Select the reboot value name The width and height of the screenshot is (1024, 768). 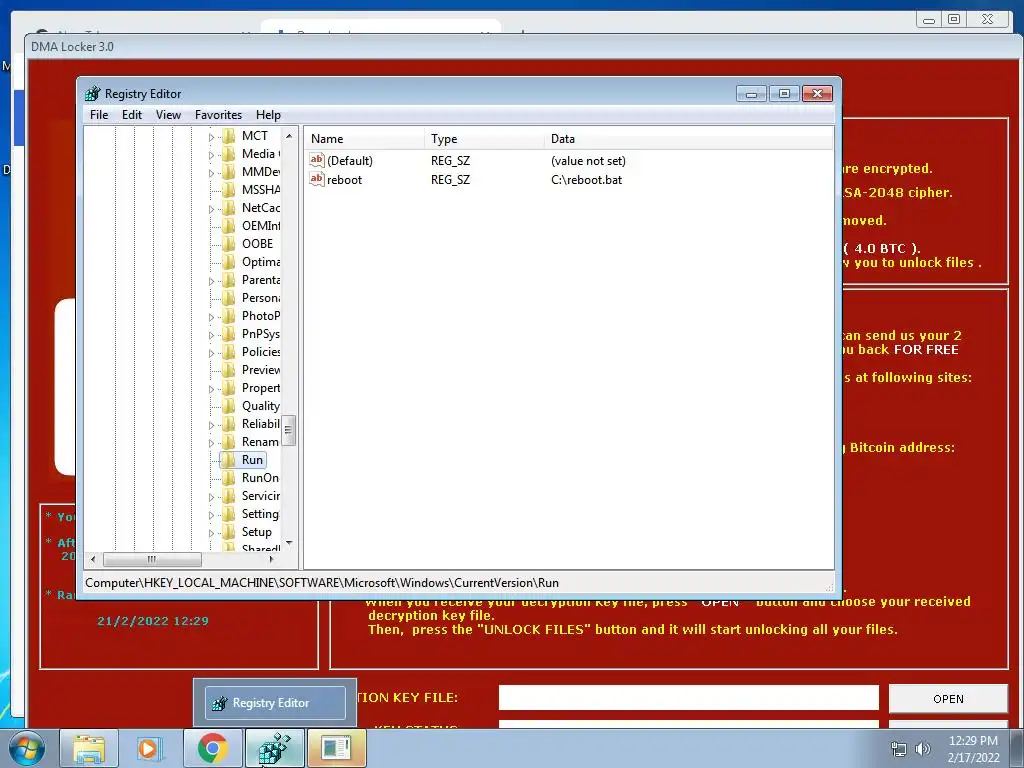[x=344, y=180]
